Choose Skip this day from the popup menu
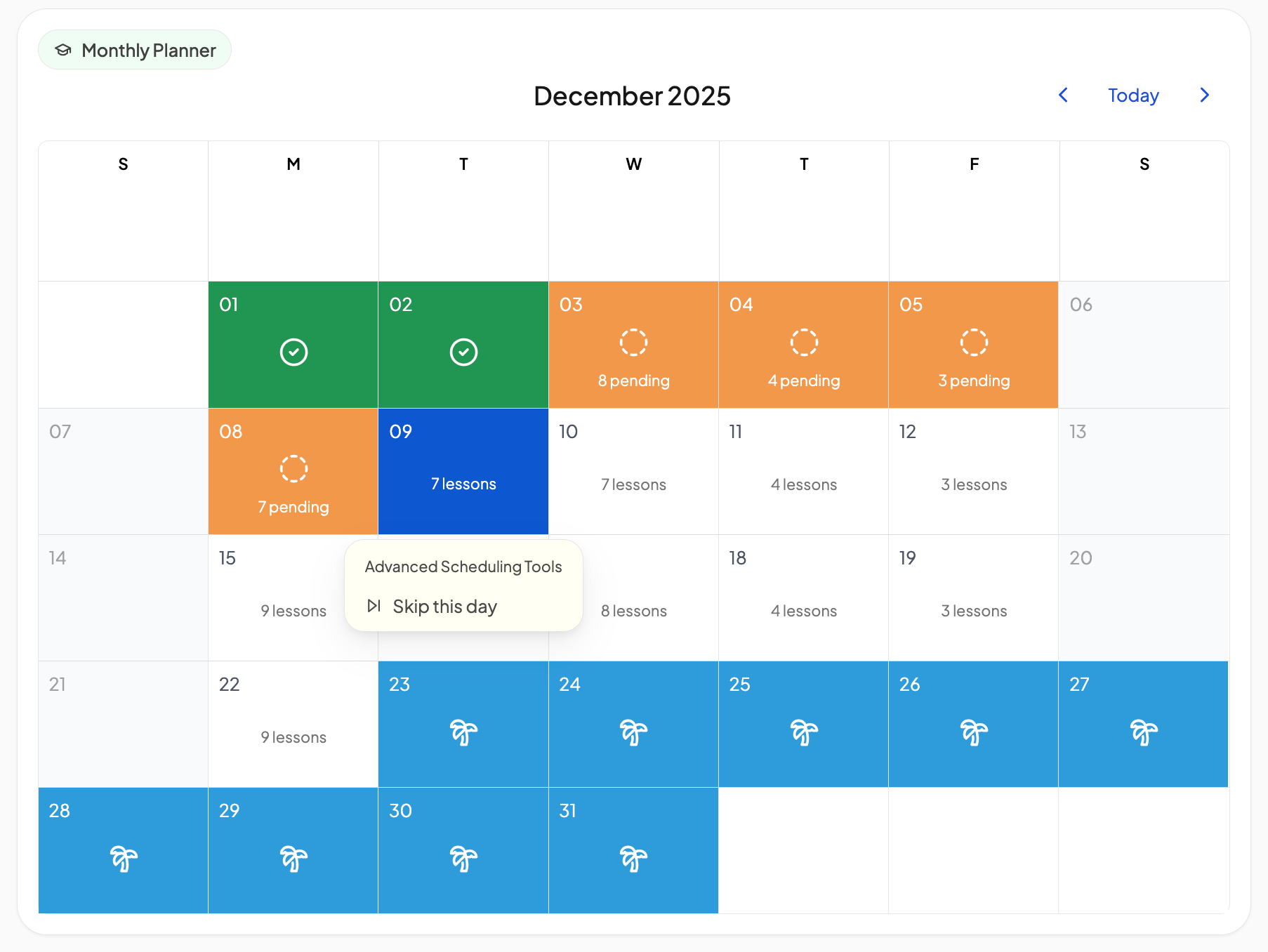The height and width of the screenshot is (952, 1268). click(444, 606)
